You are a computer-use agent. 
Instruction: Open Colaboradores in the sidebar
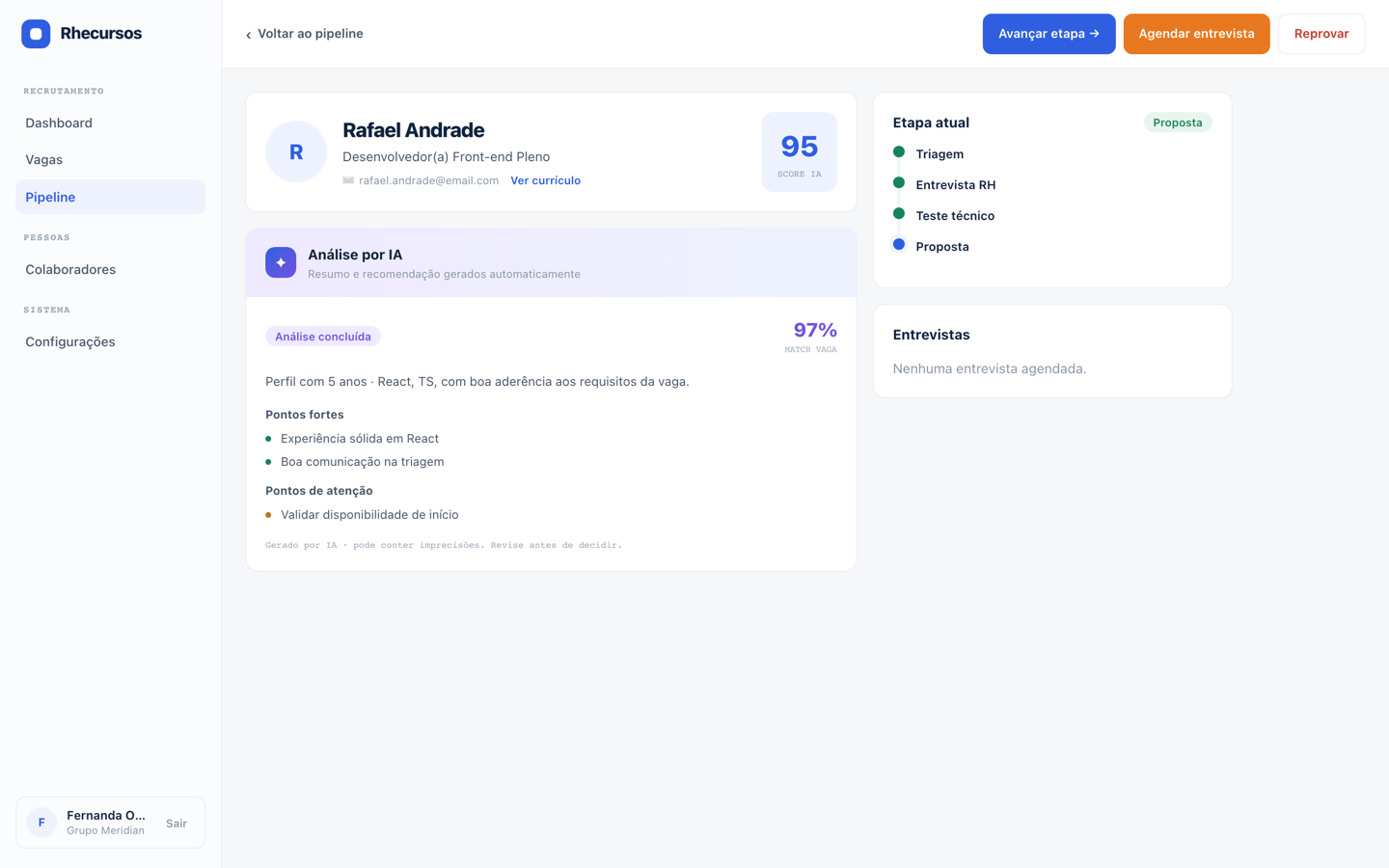110,270
